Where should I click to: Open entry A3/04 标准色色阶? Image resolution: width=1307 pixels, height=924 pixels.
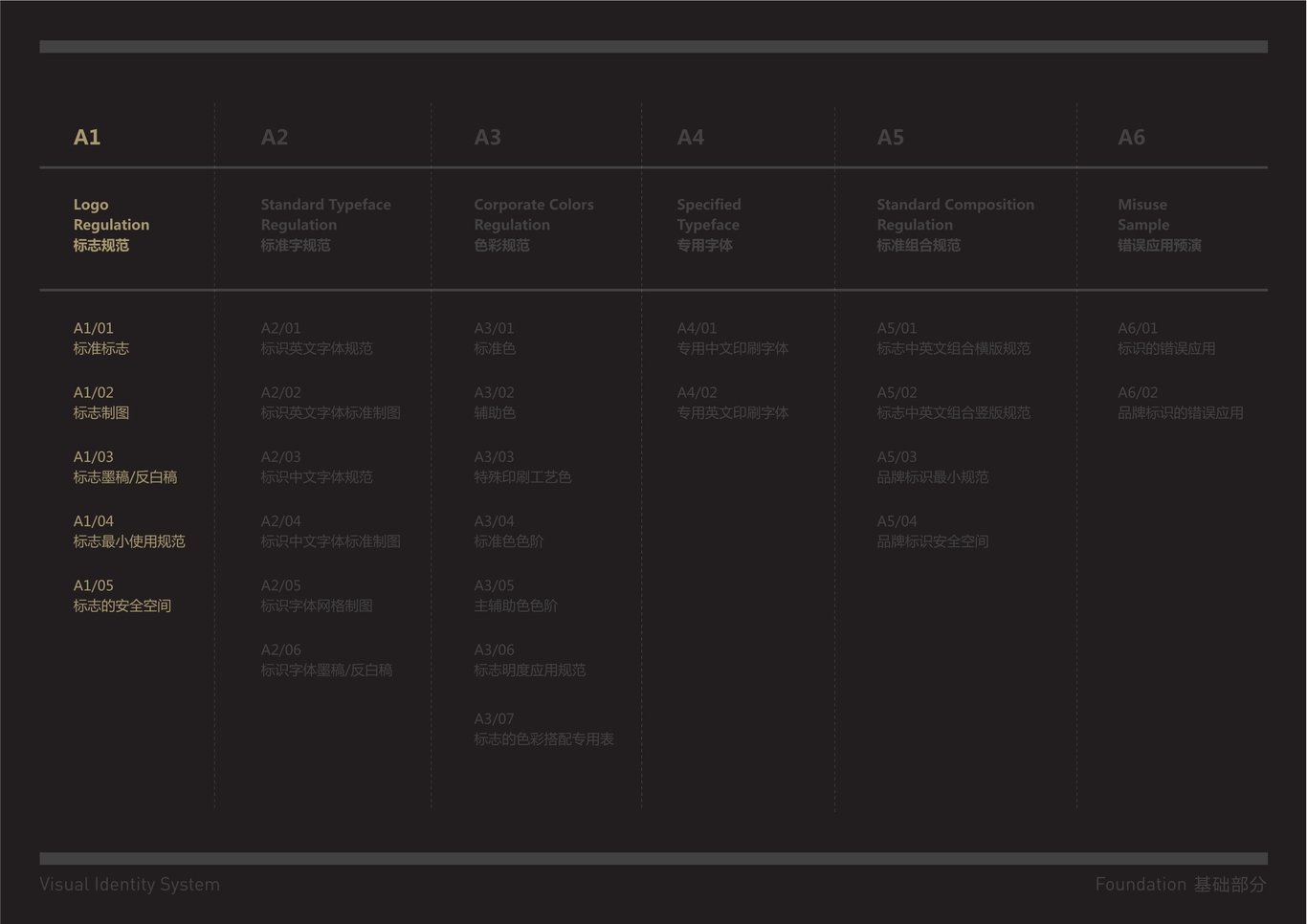click(509, 531)
